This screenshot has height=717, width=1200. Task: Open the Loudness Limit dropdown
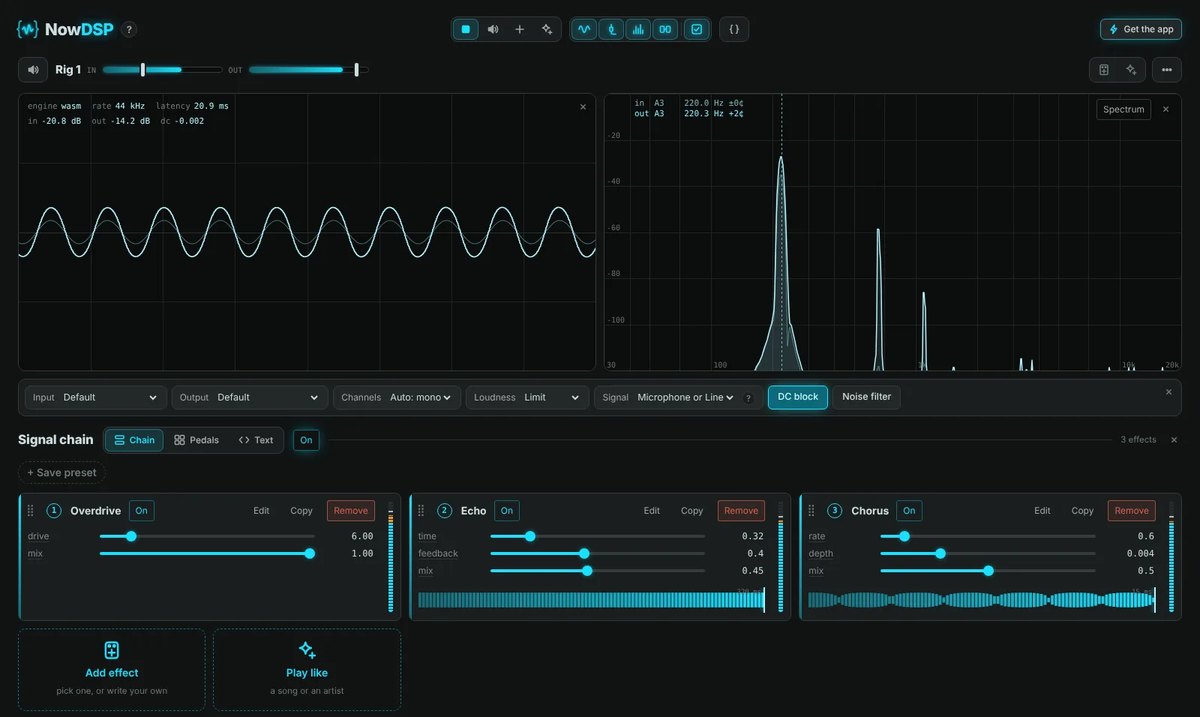click(x=527, y=397)
